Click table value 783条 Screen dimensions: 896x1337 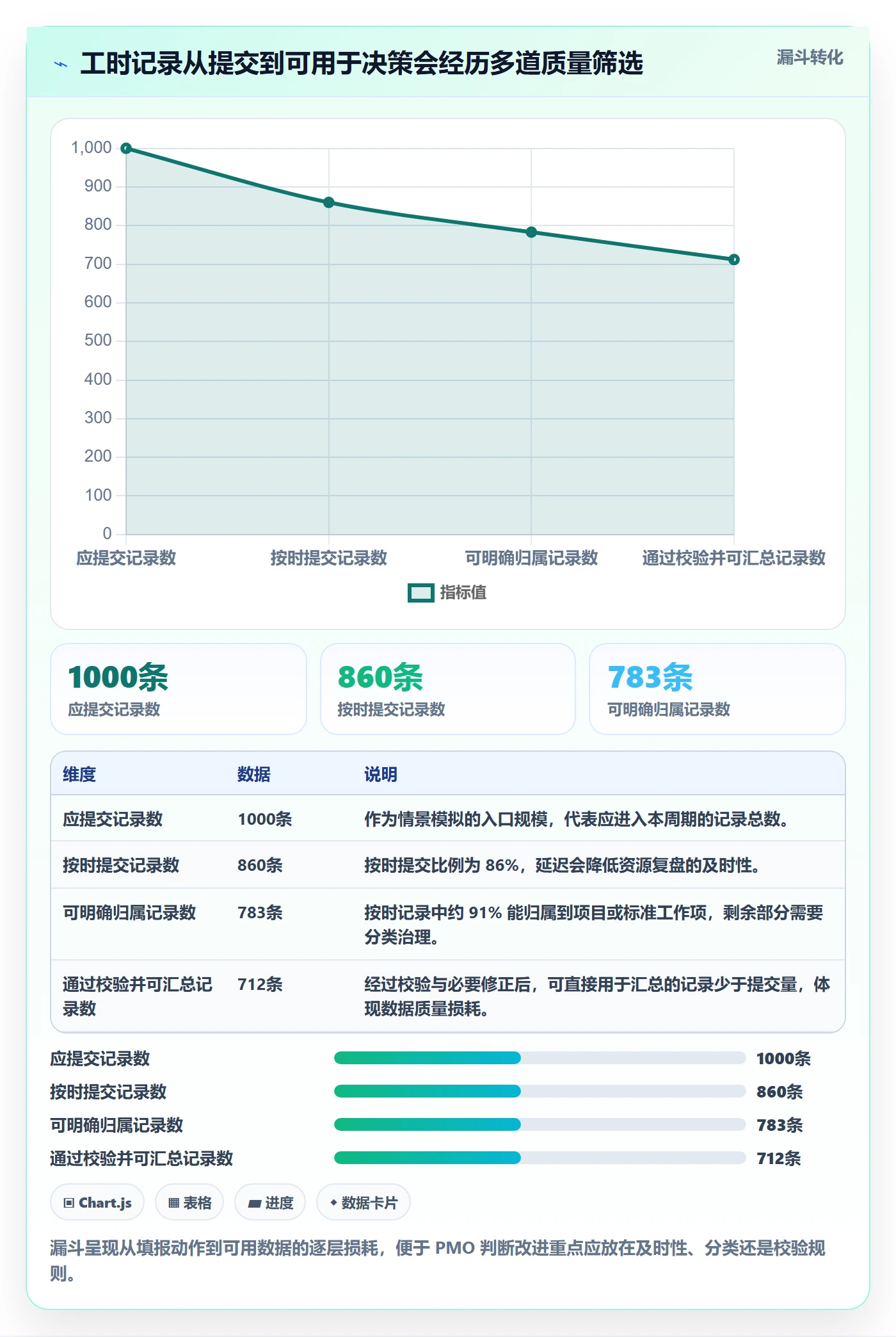pos(260,912)
